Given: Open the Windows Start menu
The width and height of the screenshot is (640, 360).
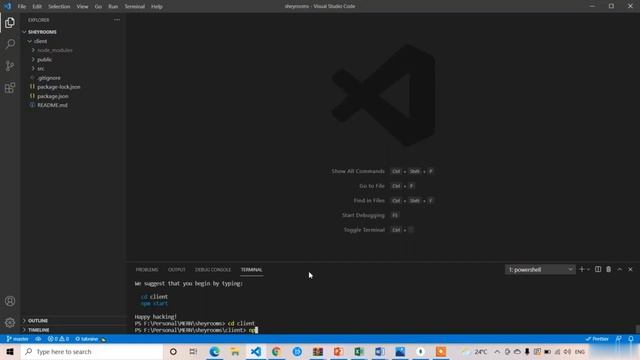Looking at the screenshot, I should point(10,351).
